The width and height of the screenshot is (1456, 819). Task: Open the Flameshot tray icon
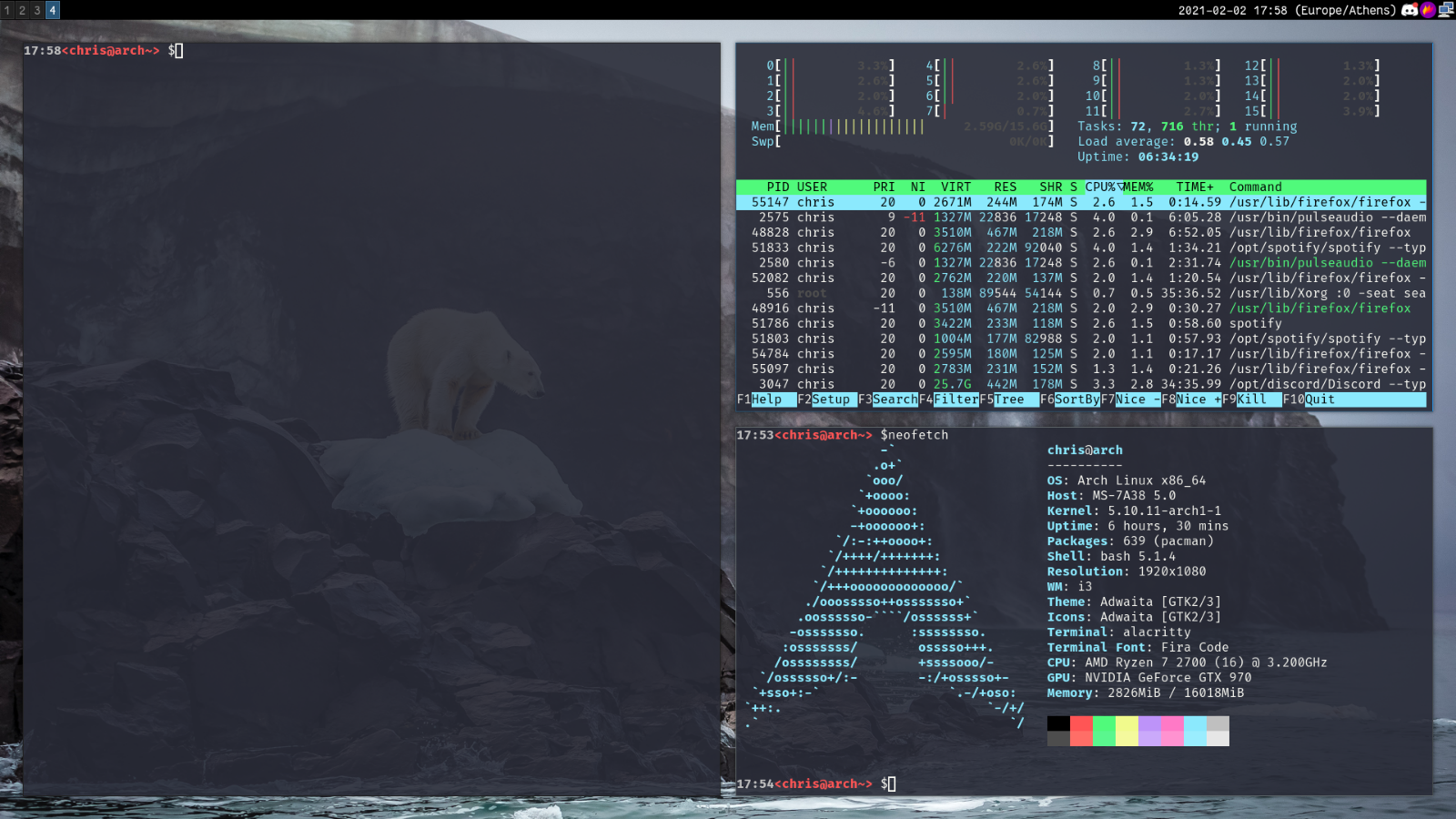pos(1428,10)
